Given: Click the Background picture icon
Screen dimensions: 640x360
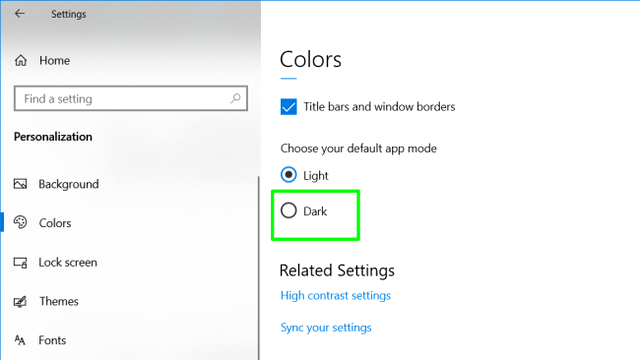Looking at the screenshot, I should click(20, 184).
